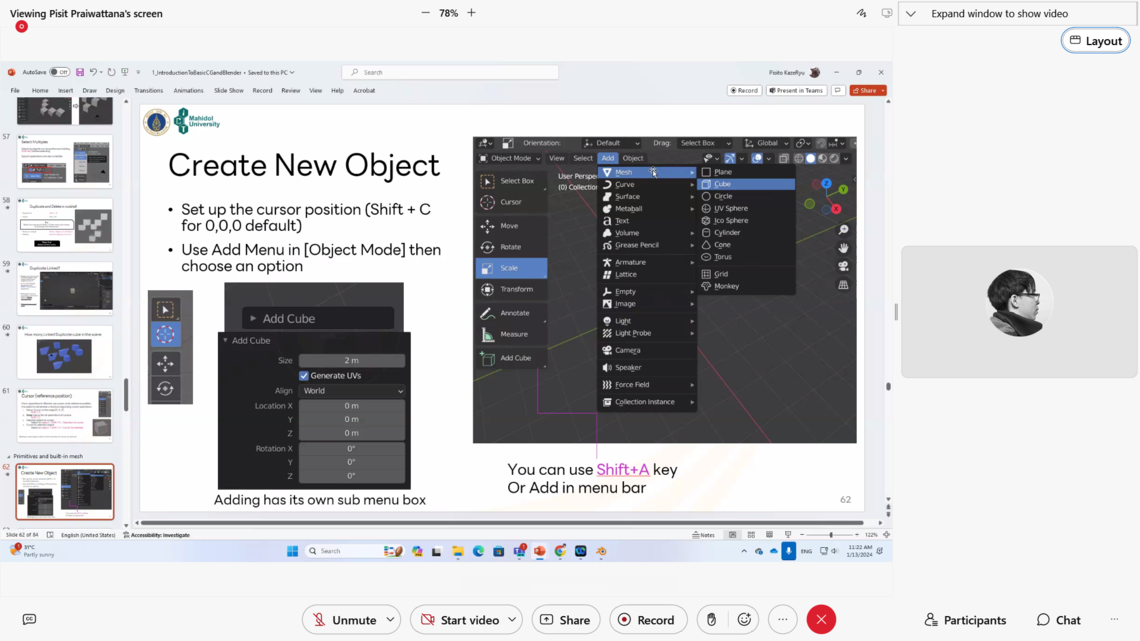Open the emoji reactions icon

(x=744, y=620)
